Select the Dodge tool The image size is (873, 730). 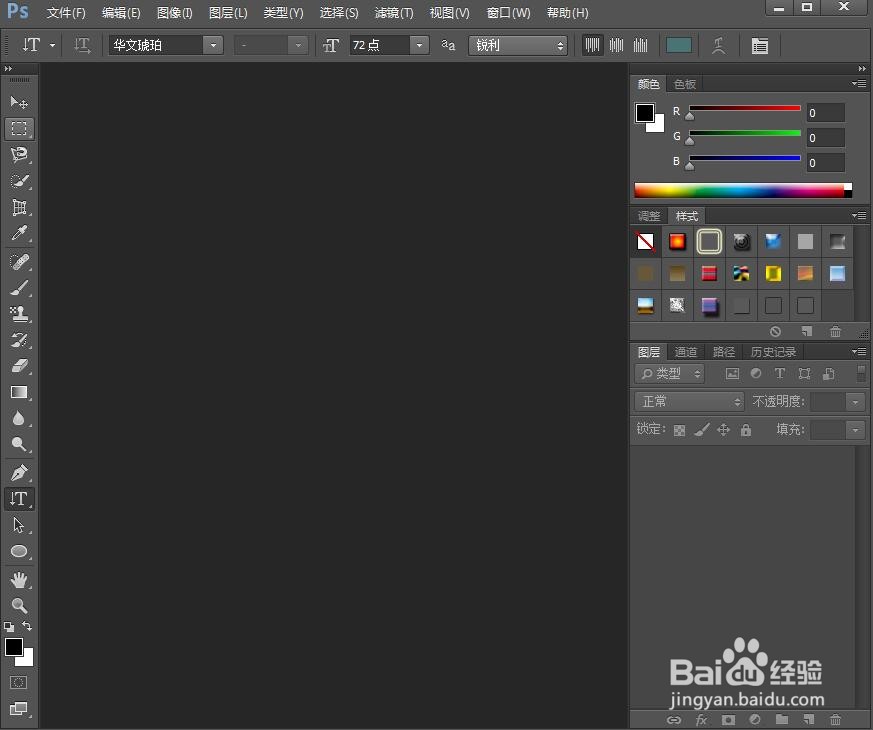(19, 444)
